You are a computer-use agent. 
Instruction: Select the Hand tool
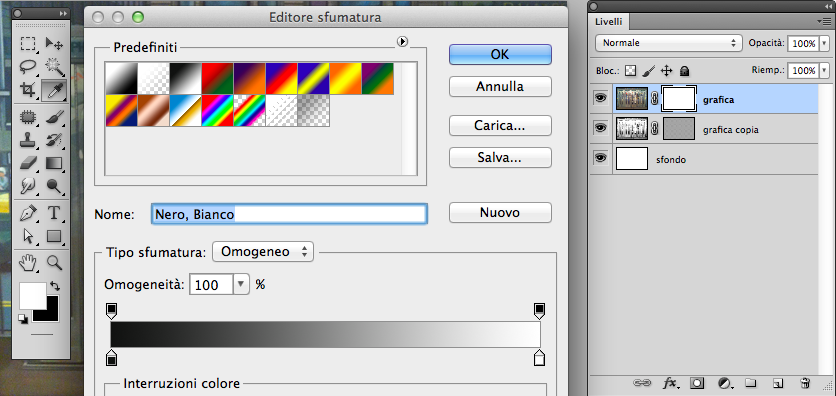(28, 262)
